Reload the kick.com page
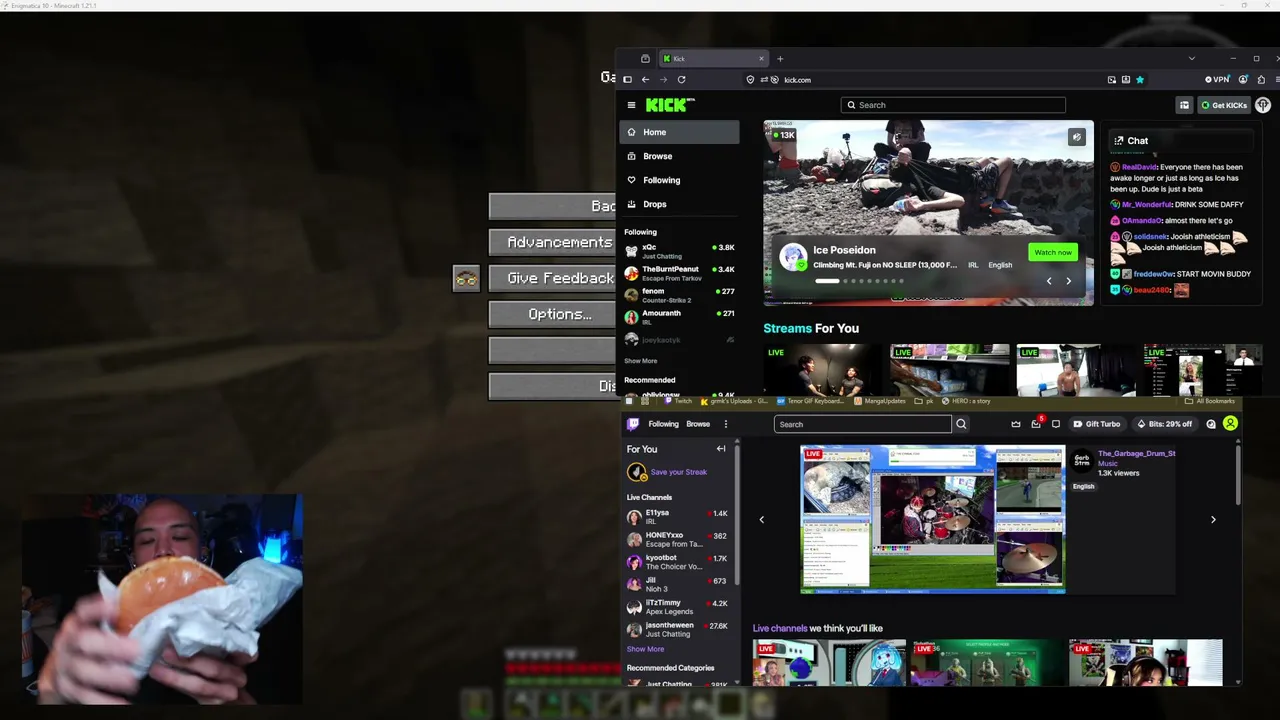The image size is (1280, 720). (x=681, y=80)
